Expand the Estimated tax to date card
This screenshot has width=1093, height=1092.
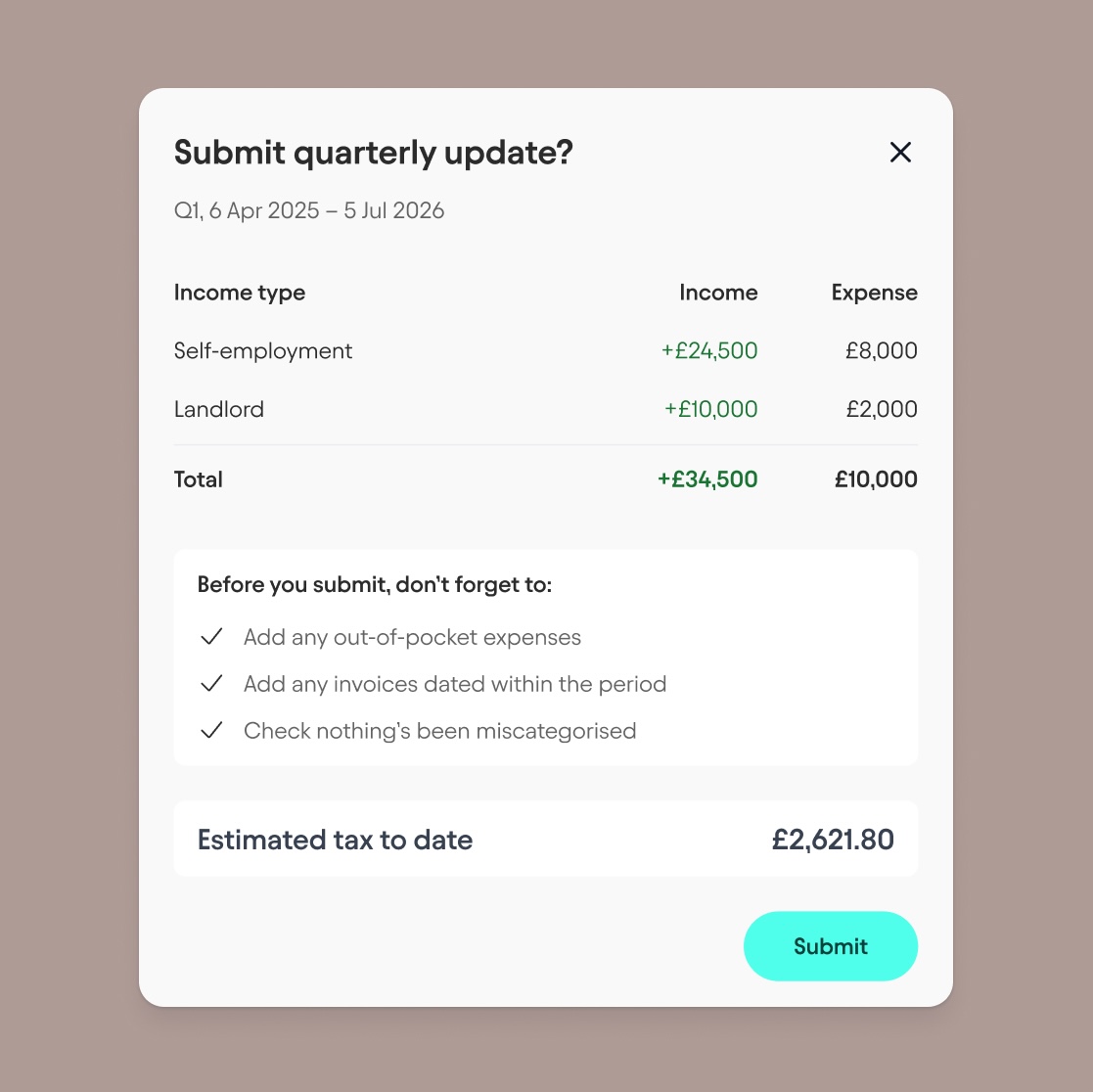coord(545,839)
